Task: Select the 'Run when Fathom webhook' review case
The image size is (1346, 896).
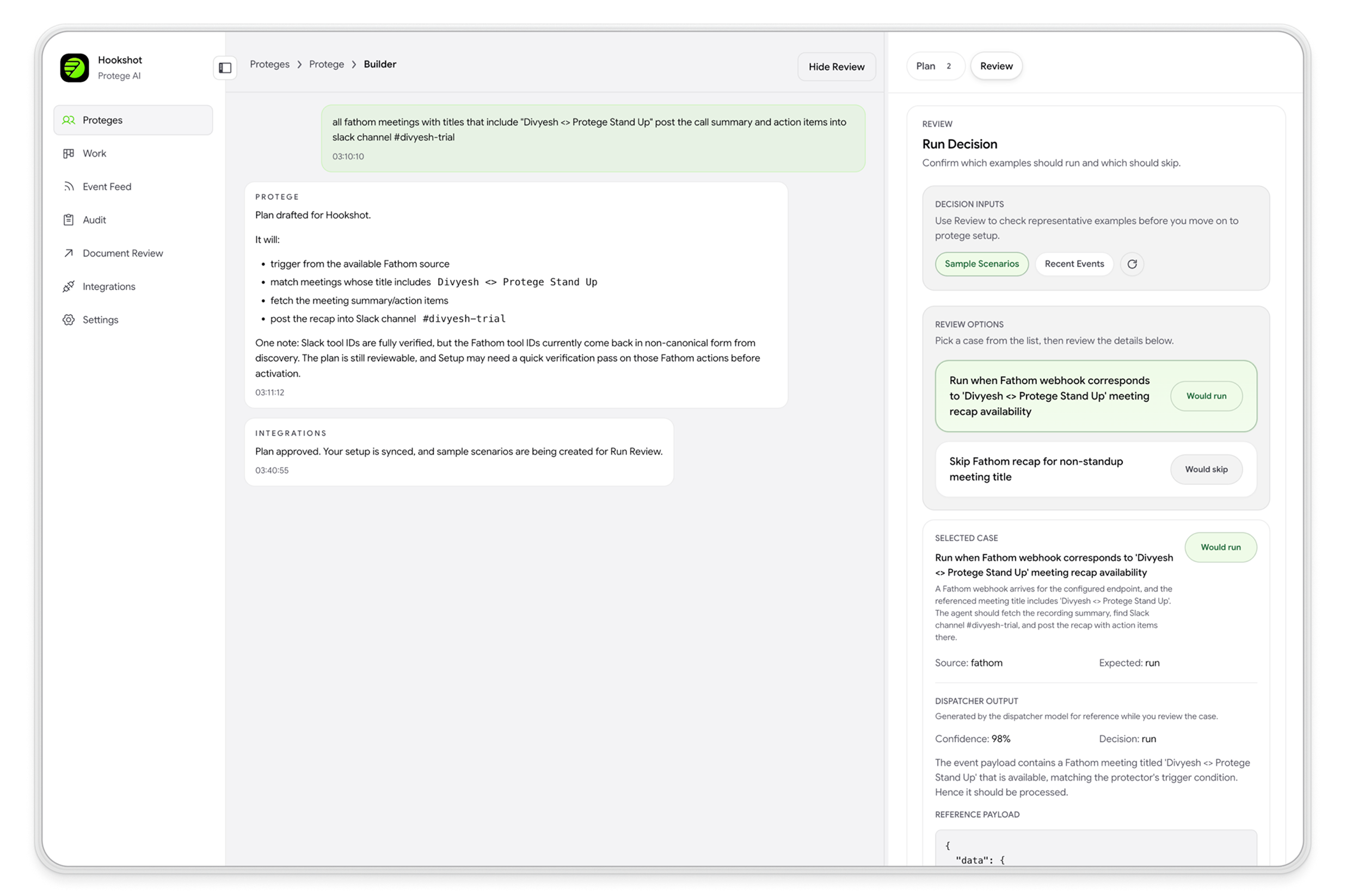Action: click(x=1096, y=396)
